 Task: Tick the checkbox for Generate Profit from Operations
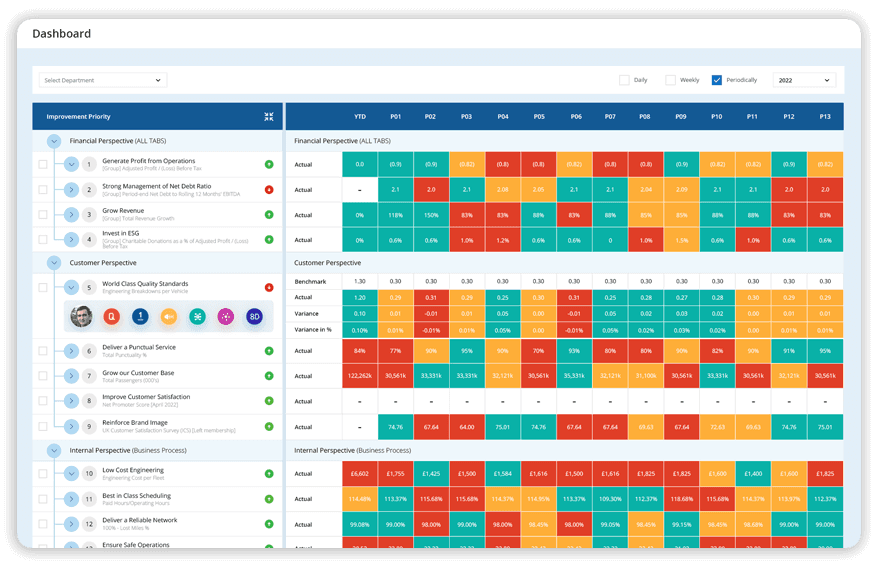click(43, 164)
